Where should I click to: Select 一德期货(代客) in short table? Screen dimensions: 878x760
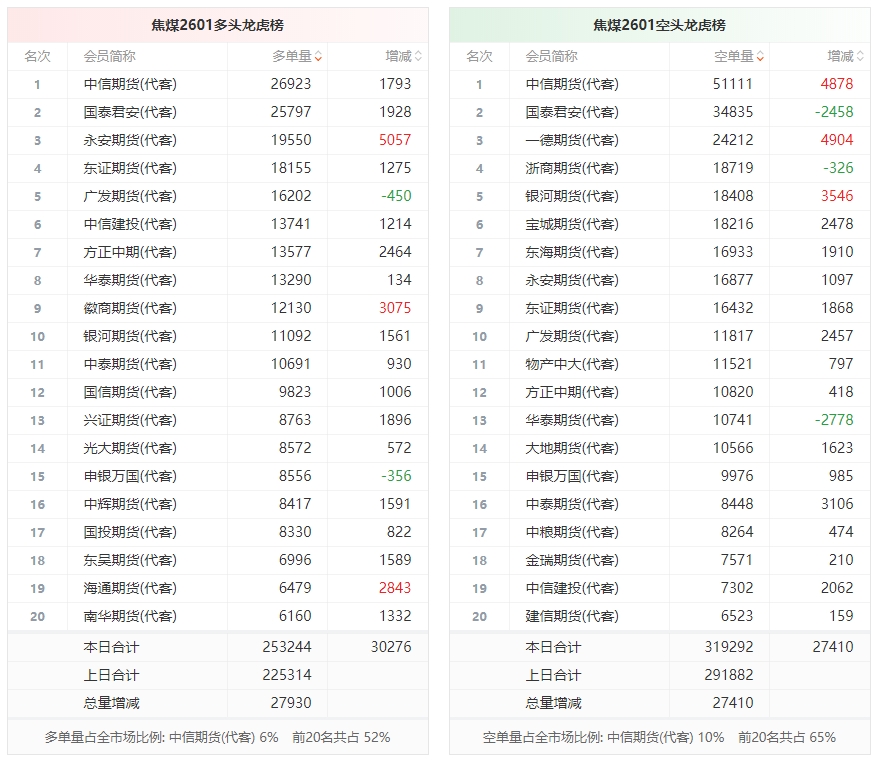coord(572,140)
